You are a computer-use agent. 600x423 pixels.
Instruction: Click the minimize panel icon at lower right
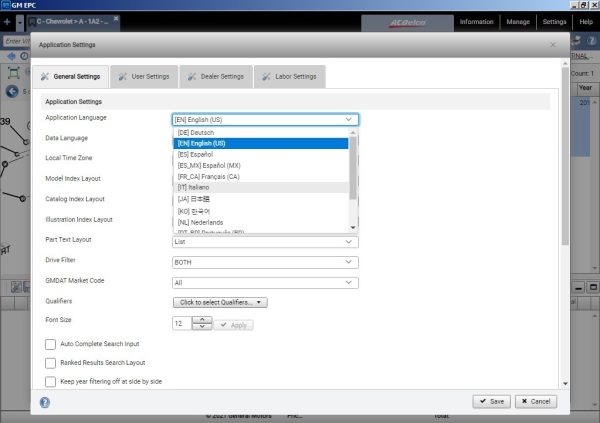tap(579, 288)
